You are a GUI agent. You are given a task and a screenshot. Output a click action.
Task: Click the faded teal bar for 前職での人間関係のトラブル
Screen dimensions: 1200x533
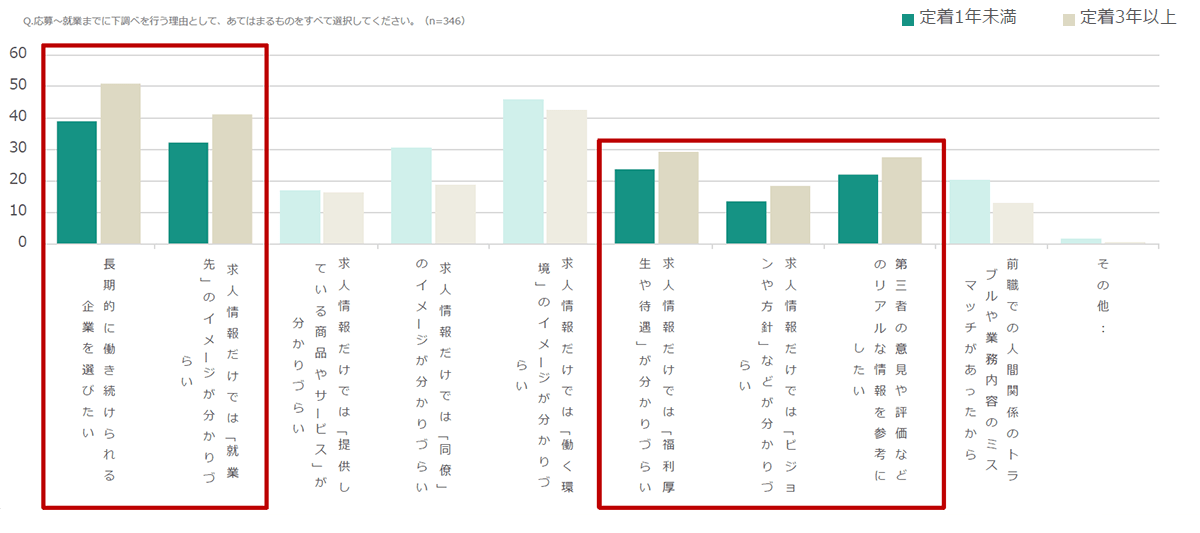tap(969, 212)
